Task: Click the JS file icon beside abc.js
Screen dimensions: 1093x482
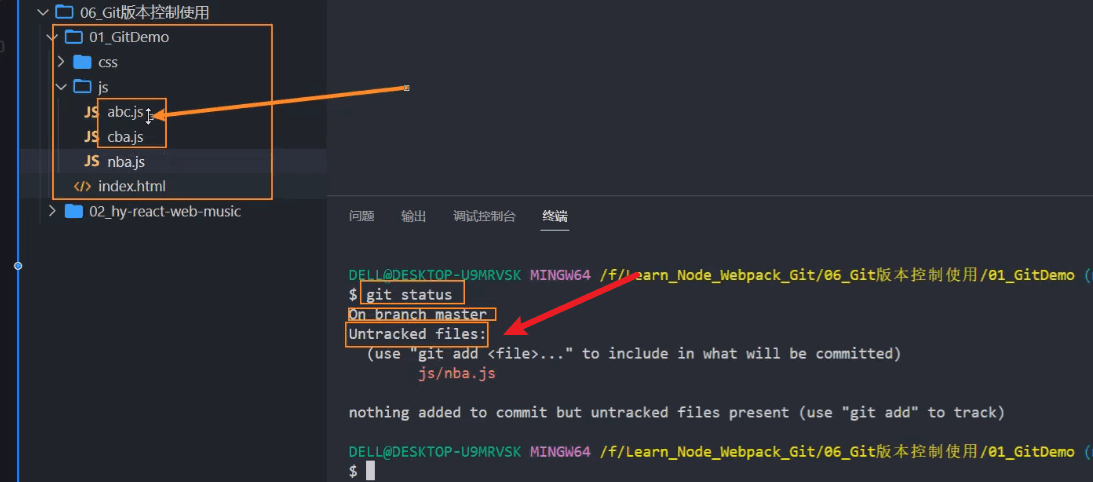Action: coord(91,112)
